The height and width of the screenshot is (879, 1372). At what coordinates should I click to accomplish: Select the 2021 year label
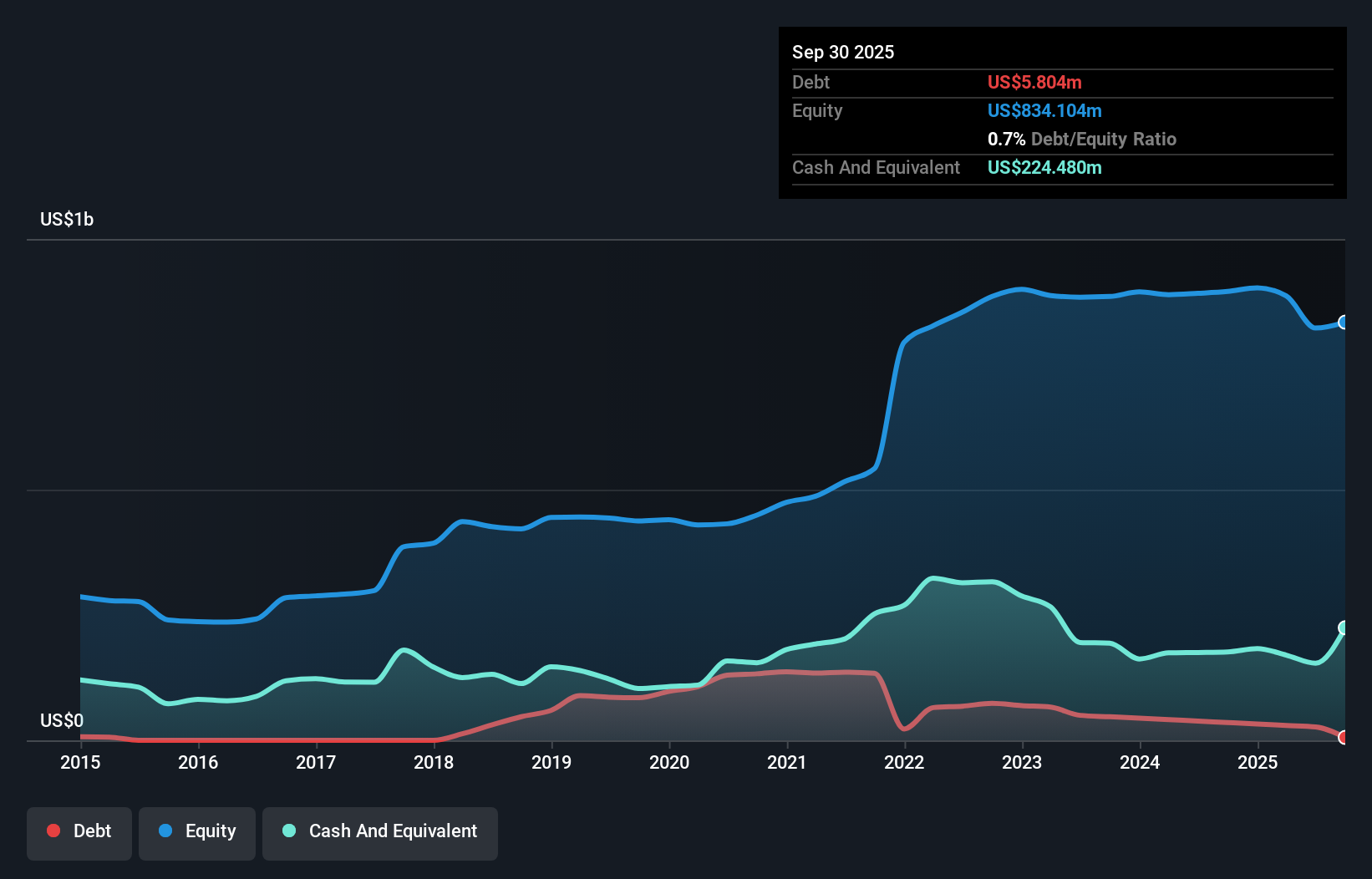coord(787,763)
